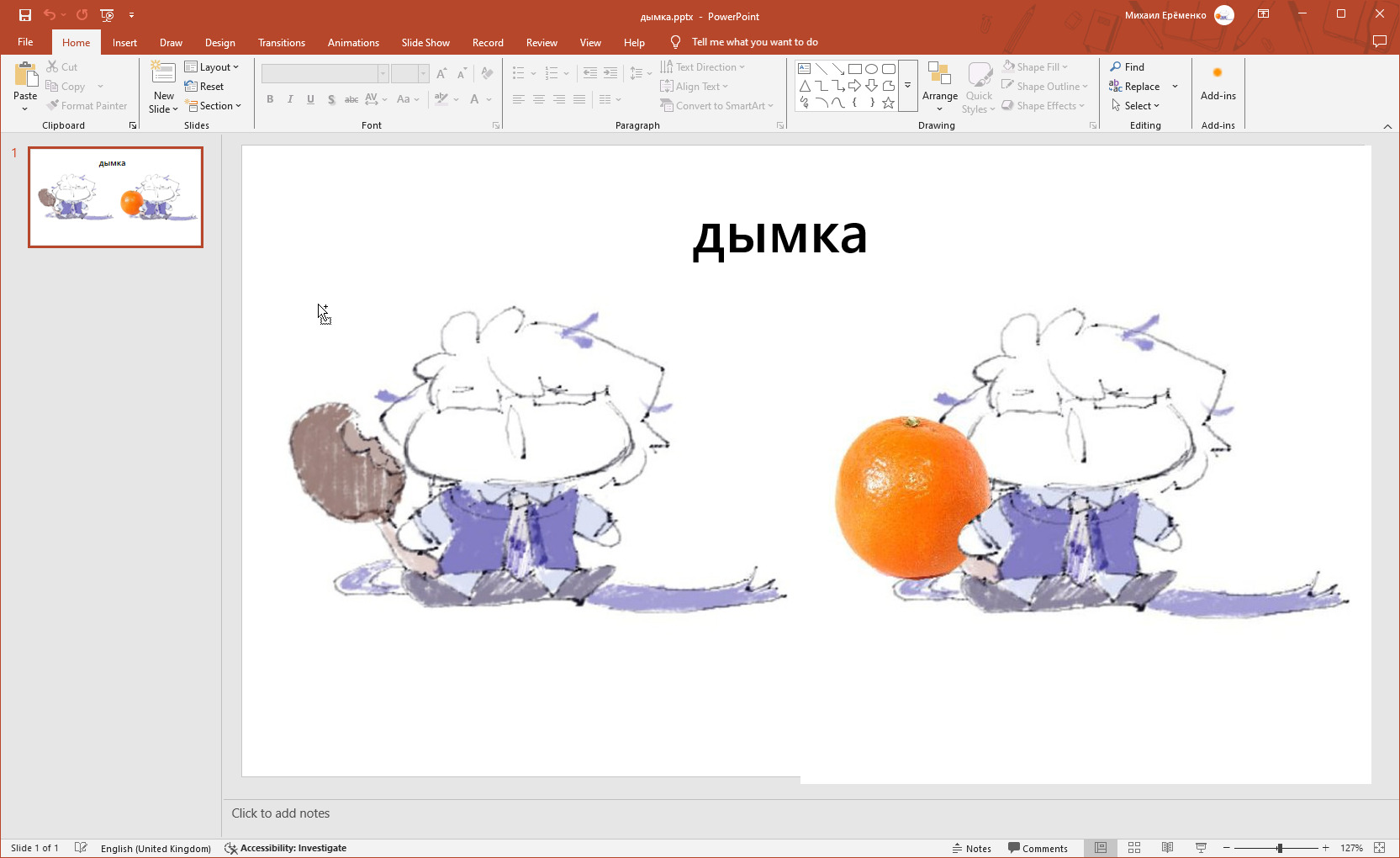Toggle the Notes pane
Image resolution: width=1400 pixels, height=858 pixels.
971,848
